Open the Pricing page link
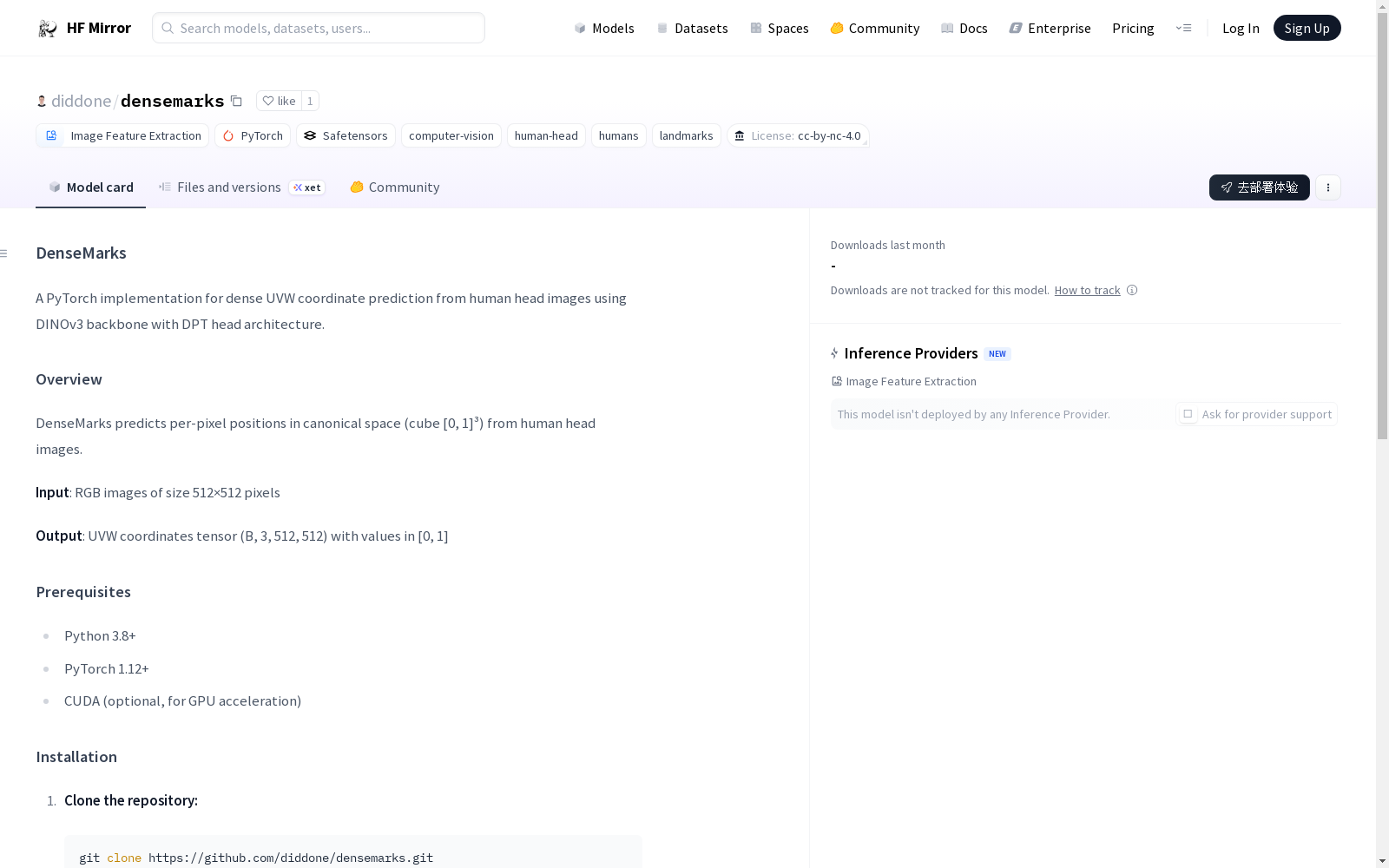The image size is (1389, 868). [1133, 28]
